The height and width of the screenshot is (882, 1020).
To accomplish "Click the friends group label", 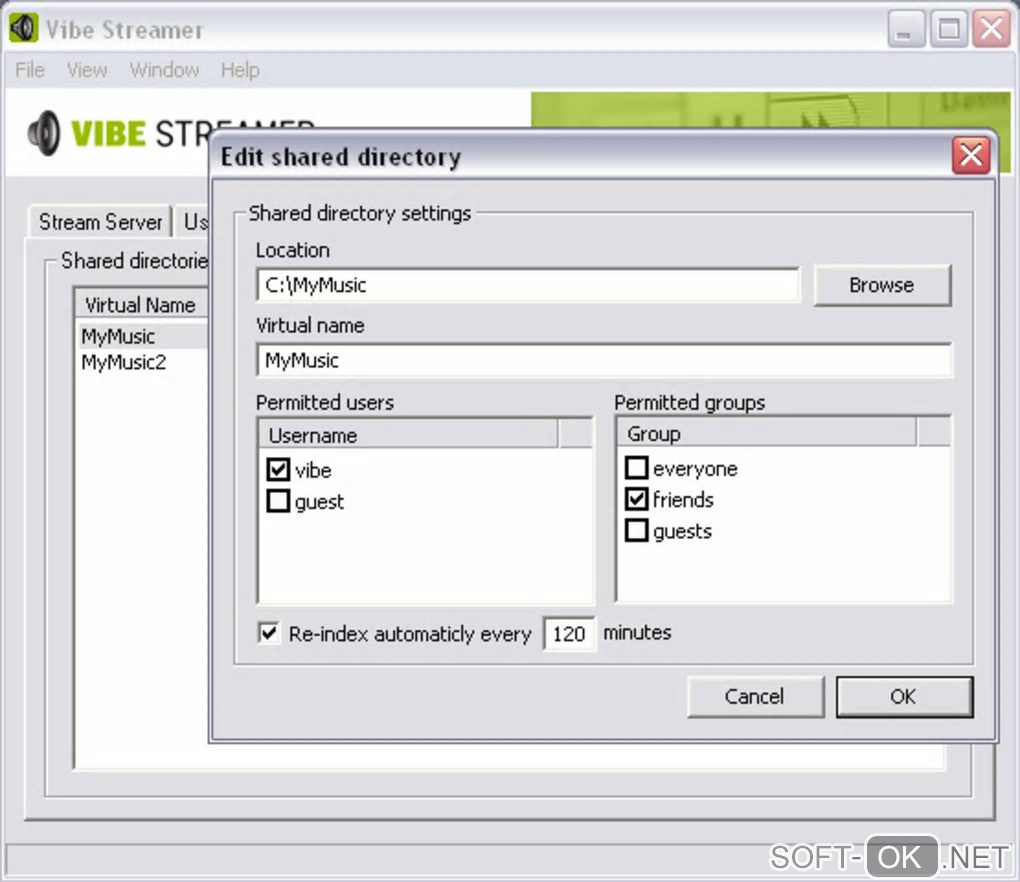I will point(683,499).
